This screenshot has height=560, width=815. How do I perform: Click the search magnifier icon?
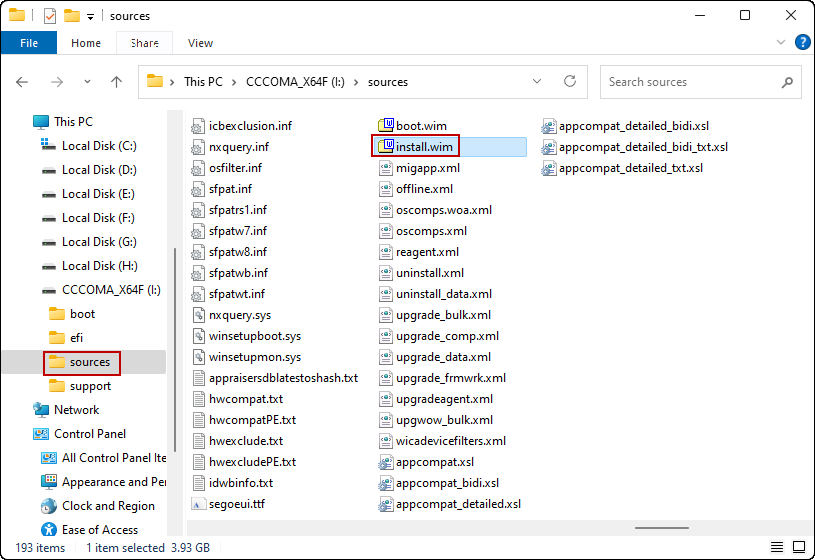787,82
